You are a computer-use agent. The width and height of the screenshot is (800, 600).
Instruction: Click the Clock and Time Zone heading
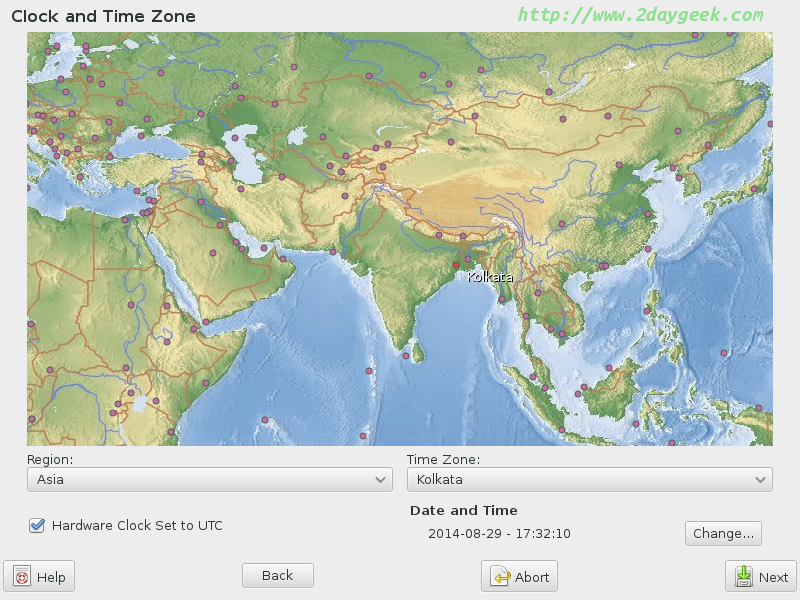[103, 16]
